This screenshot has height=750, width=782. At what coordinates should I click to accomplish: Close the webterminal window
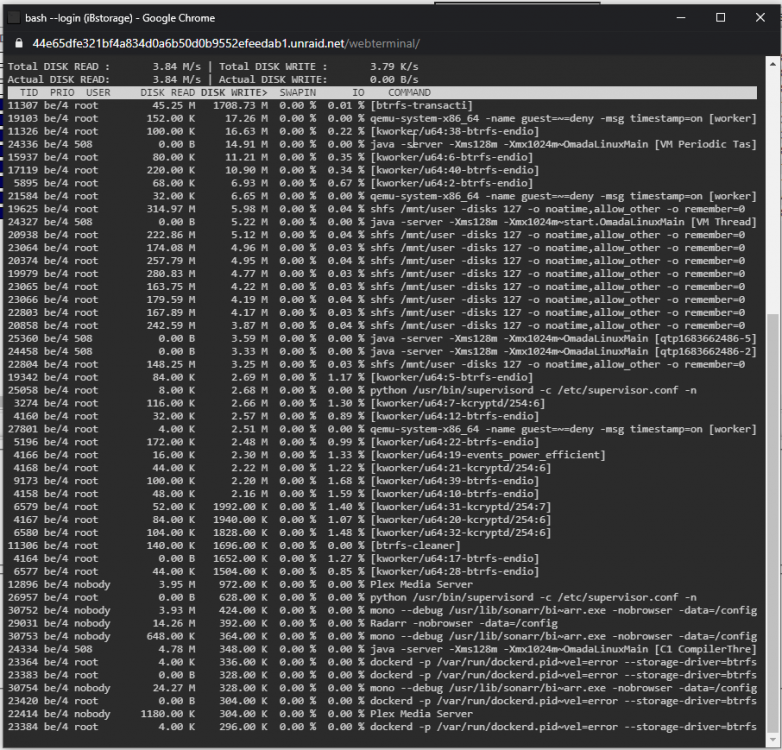pos(760,18)
